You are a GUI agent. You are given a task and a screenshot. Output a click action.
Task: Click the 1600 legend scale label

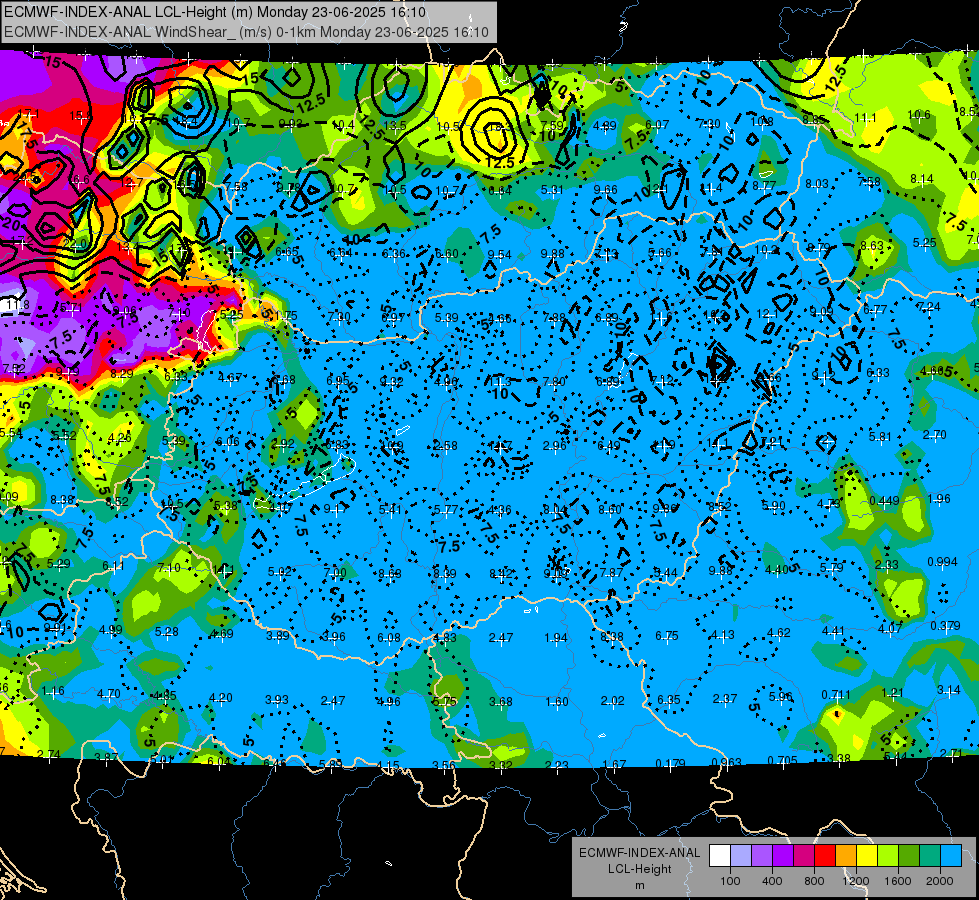point(898,881)
